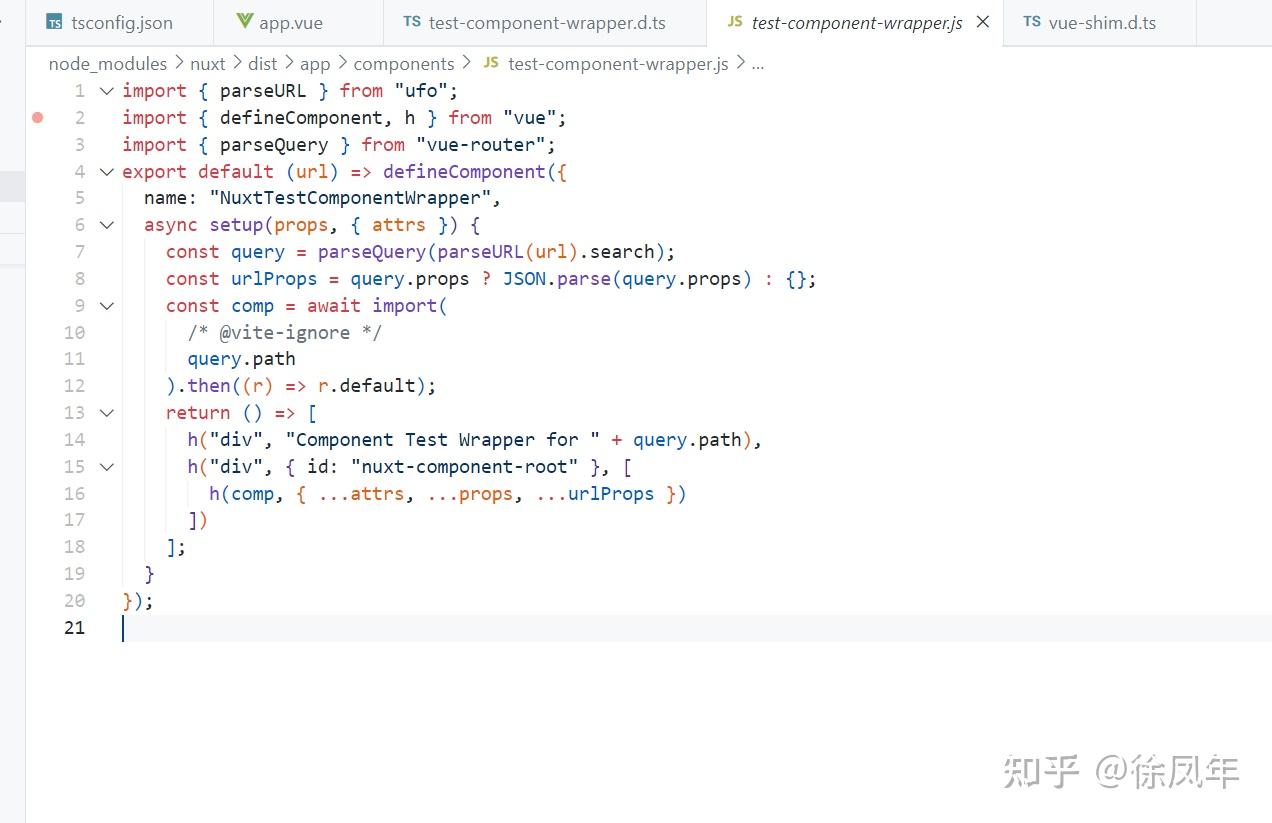Open the components breadcrumb segment
This screenshot has width=1272, height=823.
pyautogui.click(x=404, y=64)
